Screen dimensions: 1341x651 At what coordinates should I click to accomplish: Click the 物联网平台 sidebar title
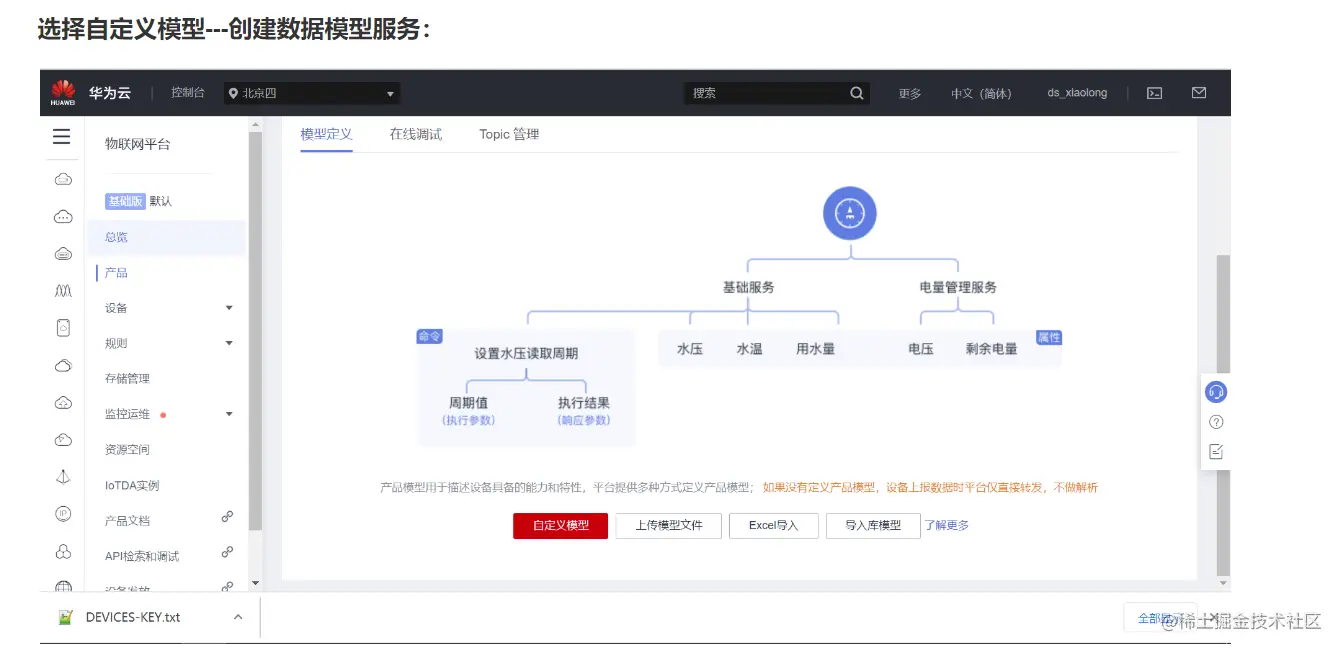tap(138, 144)
